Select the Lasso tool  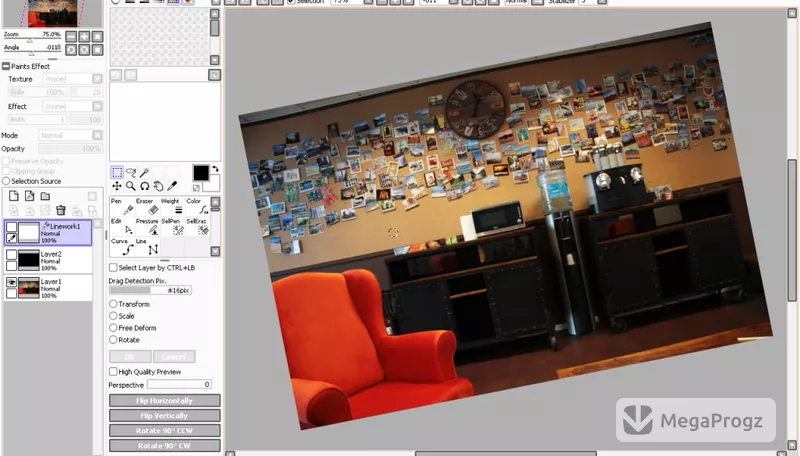131,172
